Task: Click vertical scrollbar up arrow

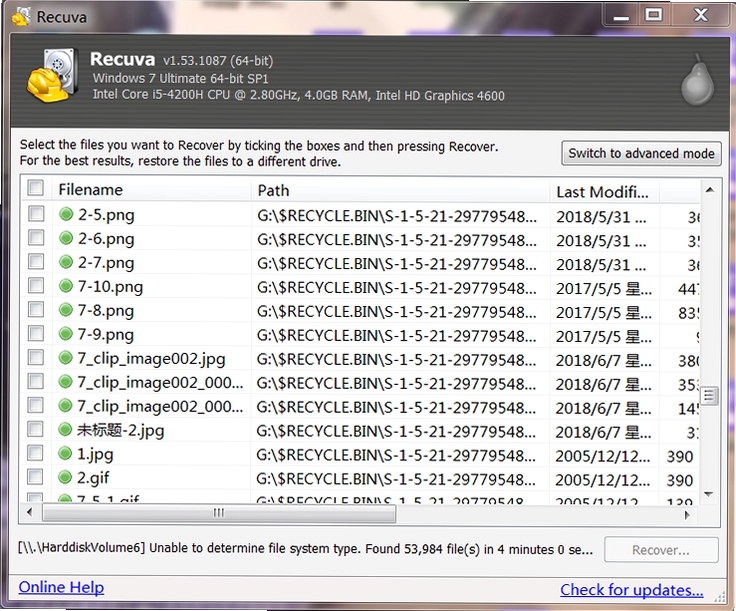Action: pos(710,190)
